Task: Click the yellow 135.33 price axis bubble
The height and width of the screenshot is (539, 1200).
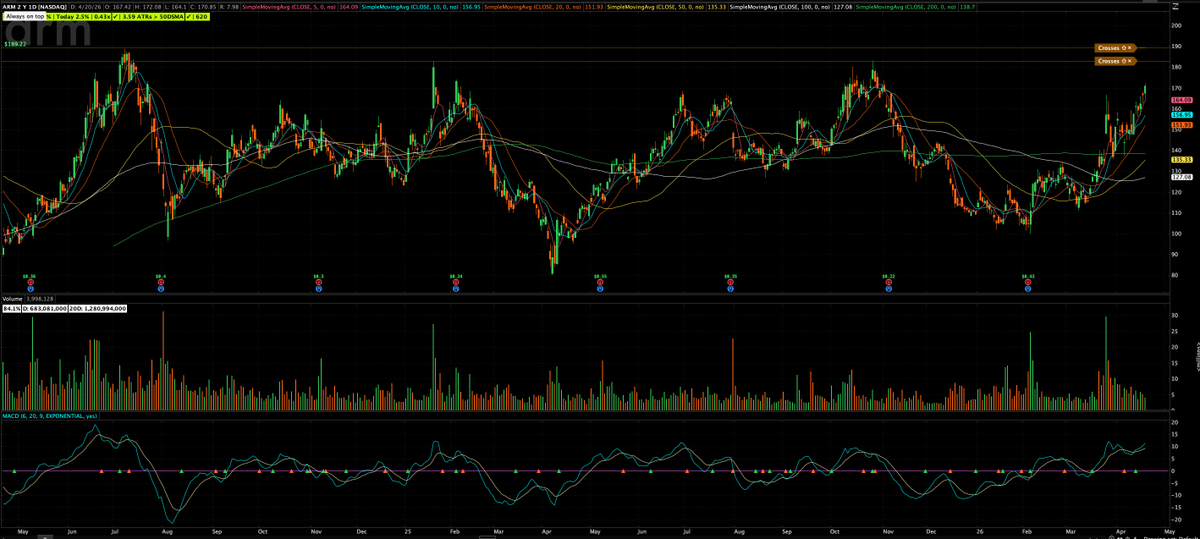Action: [x=1181, y=160]
